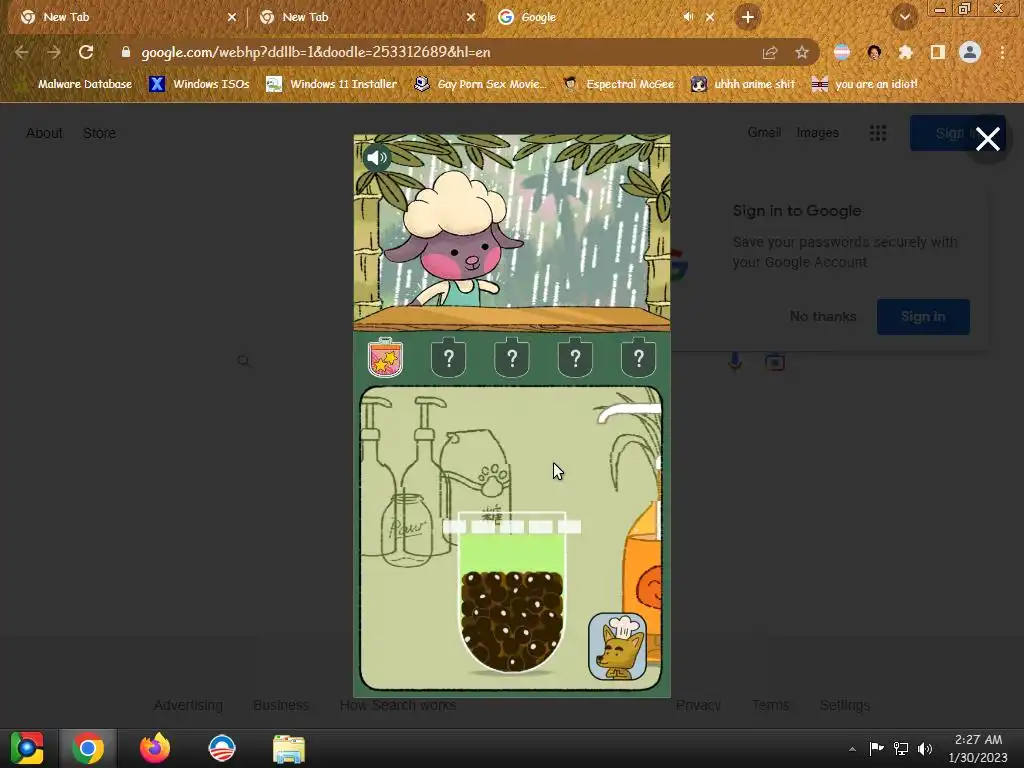Bookmark this page with the star icon
Image resolution: width=1024 pixels, height=768 pixels.
[802, 52]
